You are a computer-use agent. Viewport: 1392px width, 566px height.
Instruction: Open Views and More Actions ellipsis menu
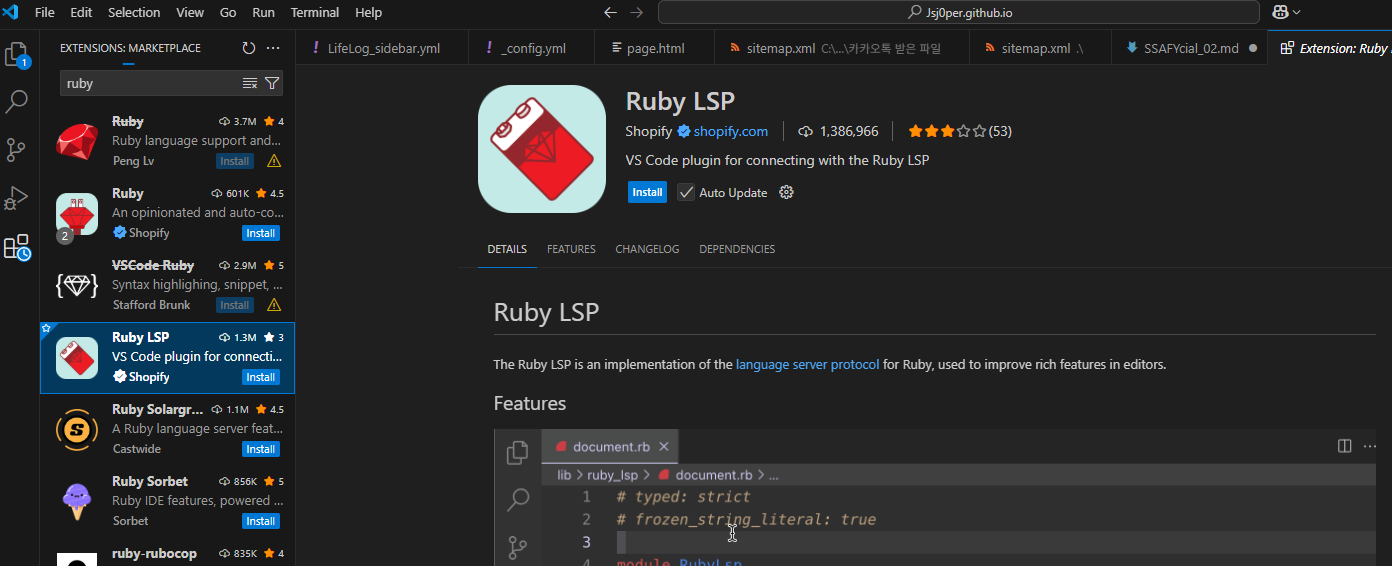[273, 48]
